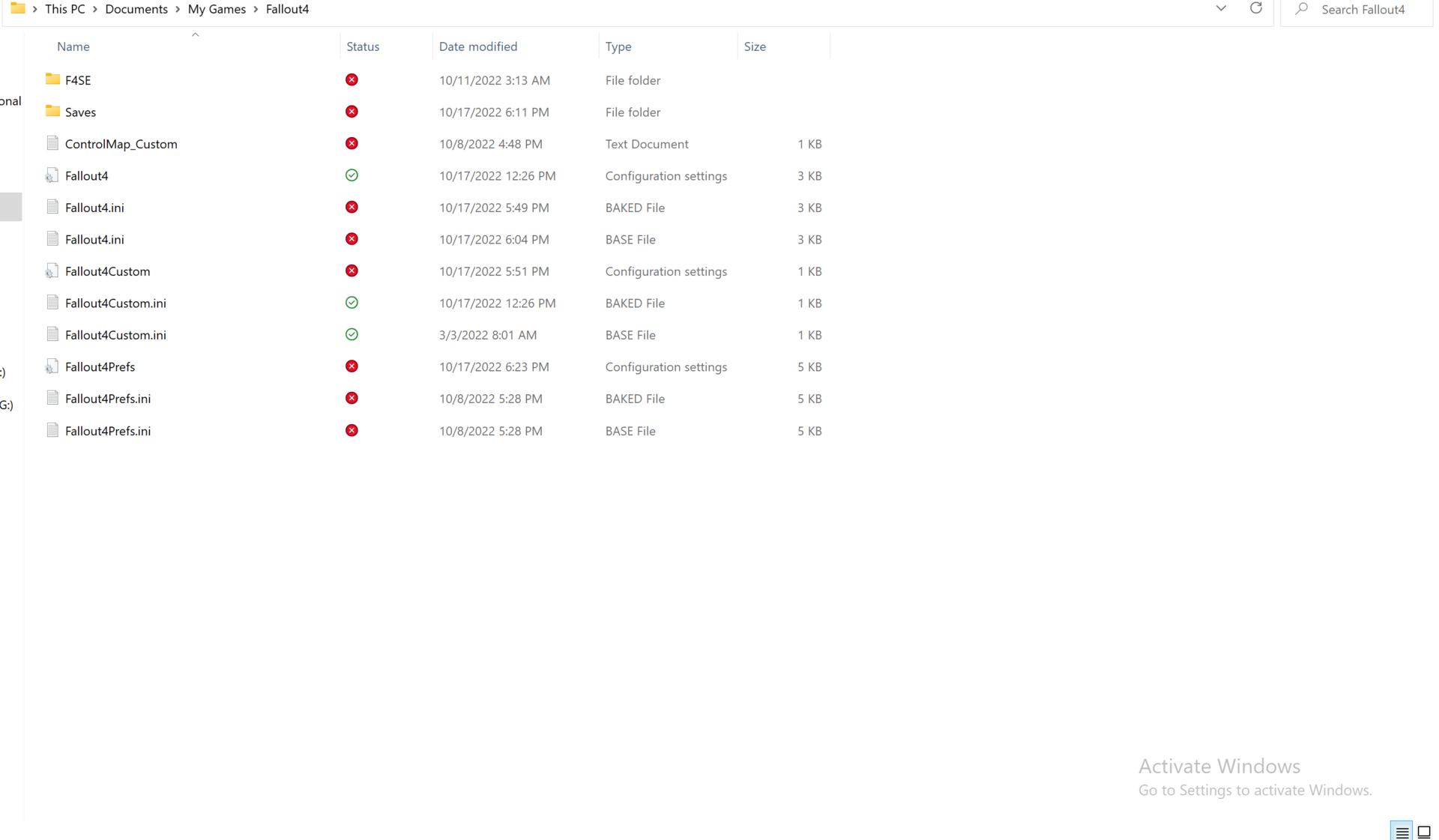Image resolution: width=1439 pixels, height=840 pixels.
Task: Sort files by the Name column
Action: [x=73, y=46]
